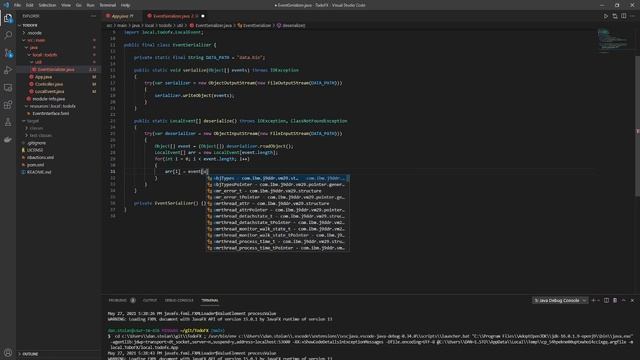Switch to the Debug Console panel tab
640x360 pixels.
click(x=179, y=300)
